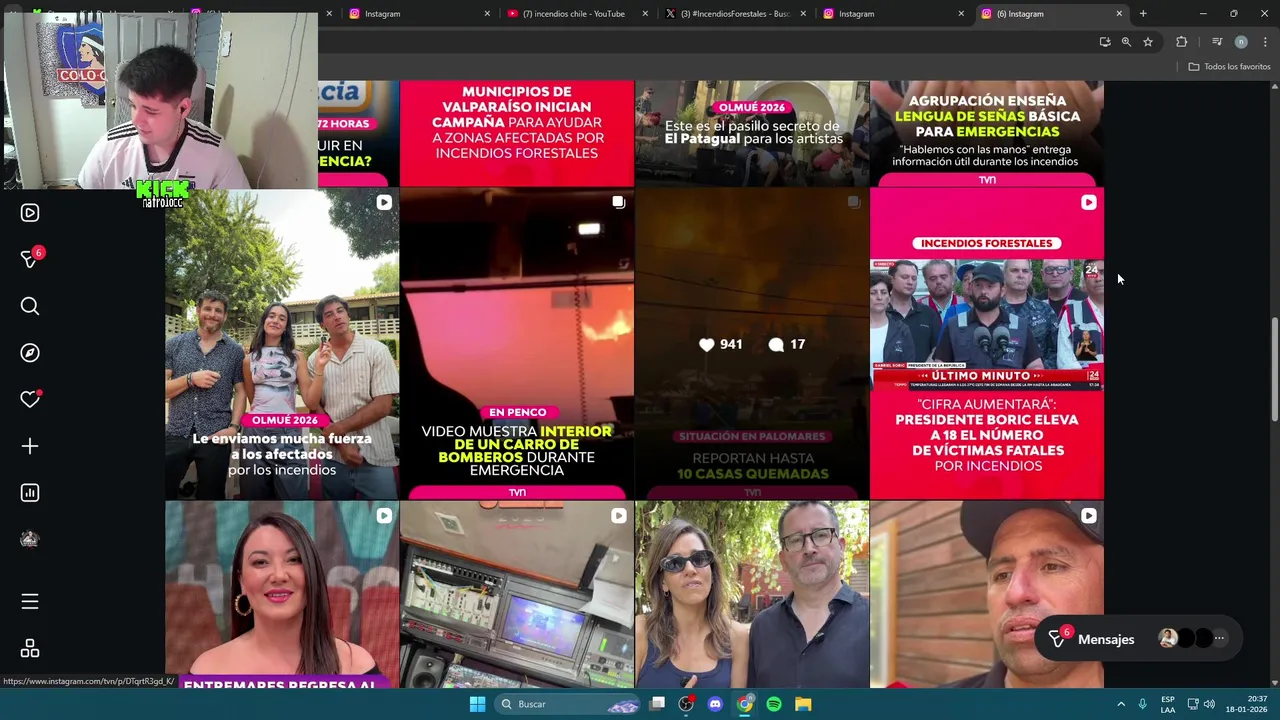Switch to the (6) Instagram active tab

coord(1050,14)
